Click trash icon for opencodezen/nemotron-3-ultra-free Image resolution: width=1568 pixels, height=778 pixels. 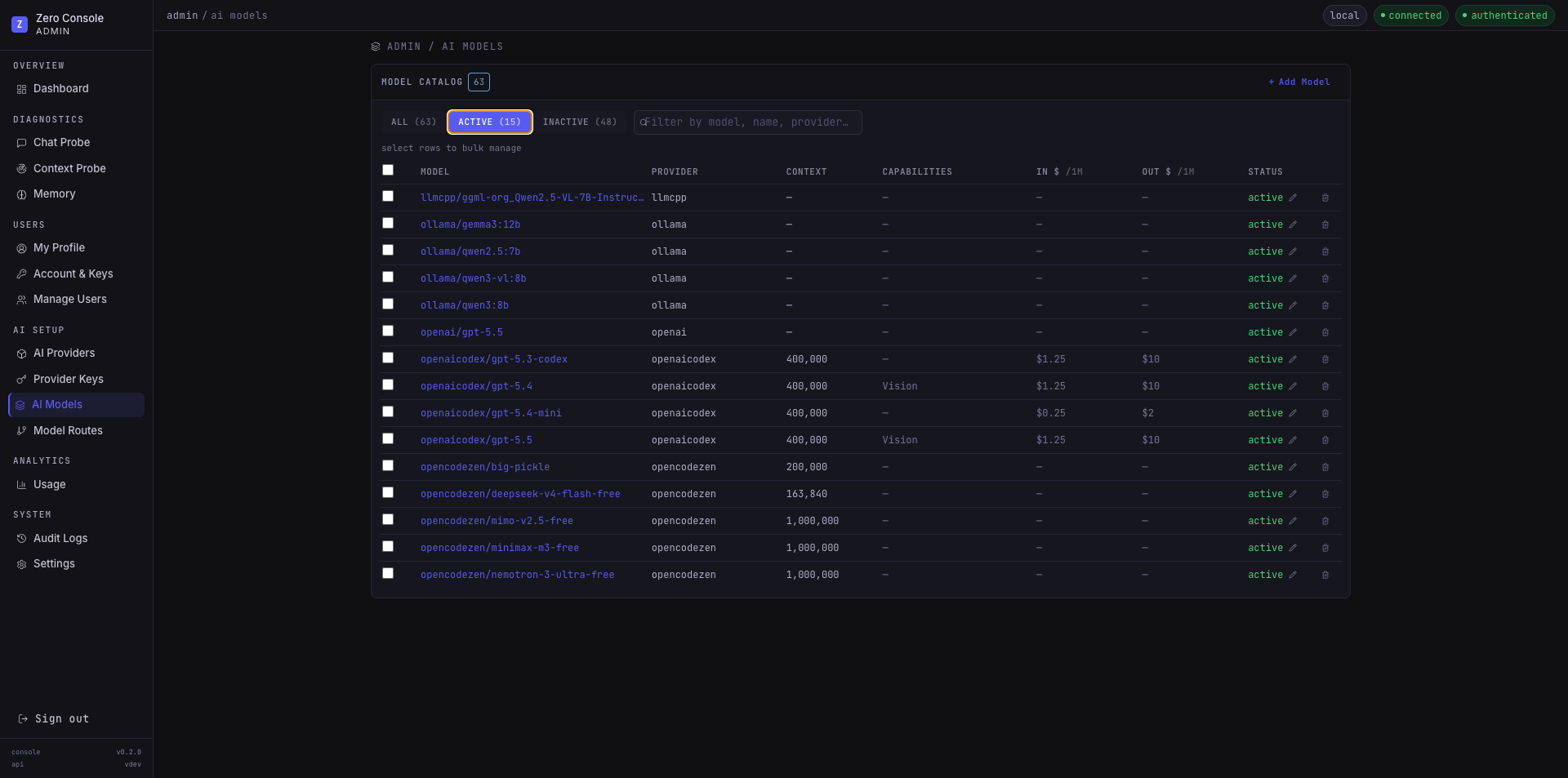(1325, 575)
